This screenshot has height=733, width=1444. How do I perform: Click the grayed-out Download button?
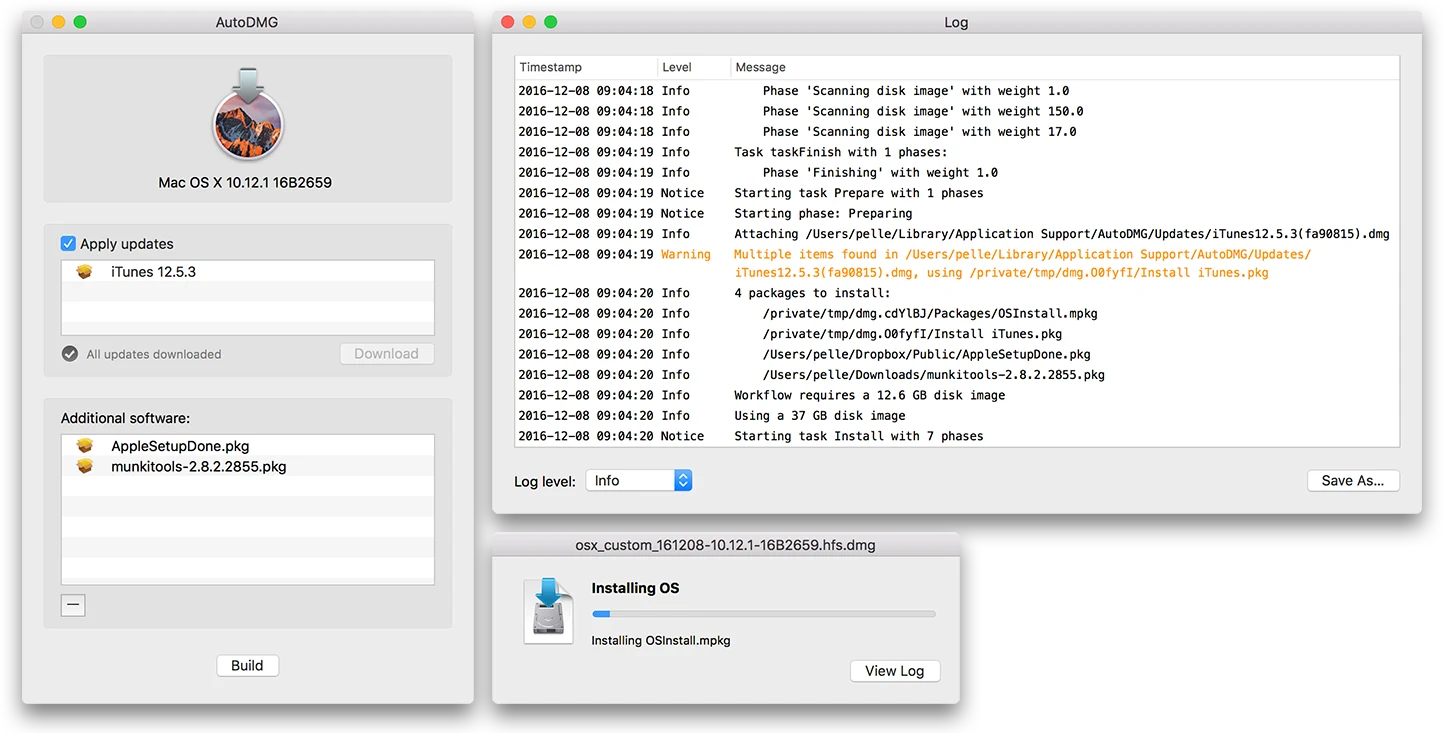387,354
